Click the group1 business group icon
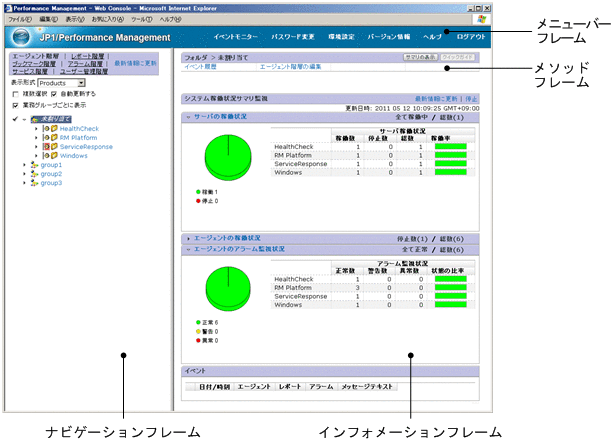The height and width of the screenshot is (445, 613). pos(34,165)
